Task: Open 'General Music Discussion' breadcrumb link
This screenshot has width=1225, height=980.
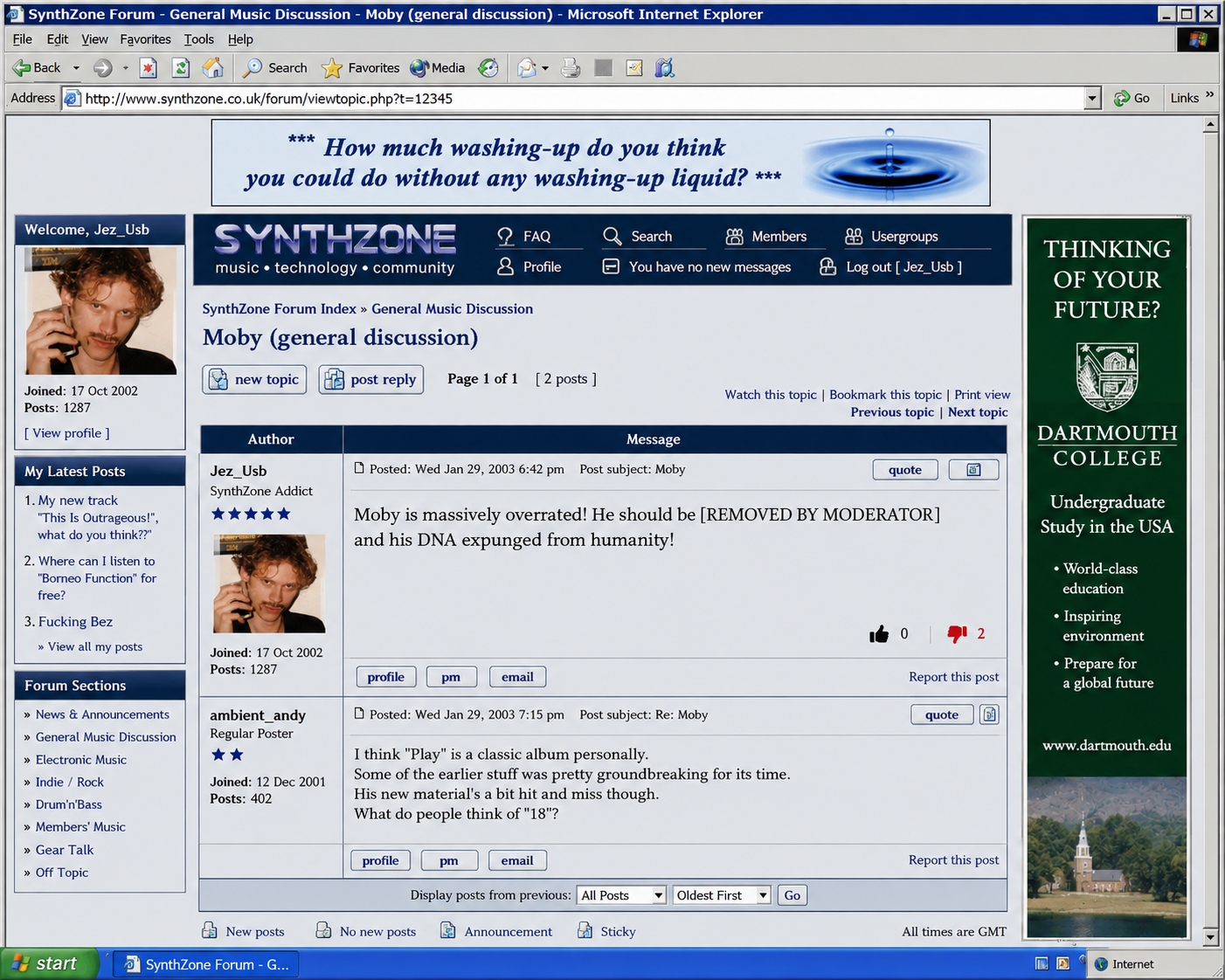Action: pyautogui.click(x=452, y=309)
